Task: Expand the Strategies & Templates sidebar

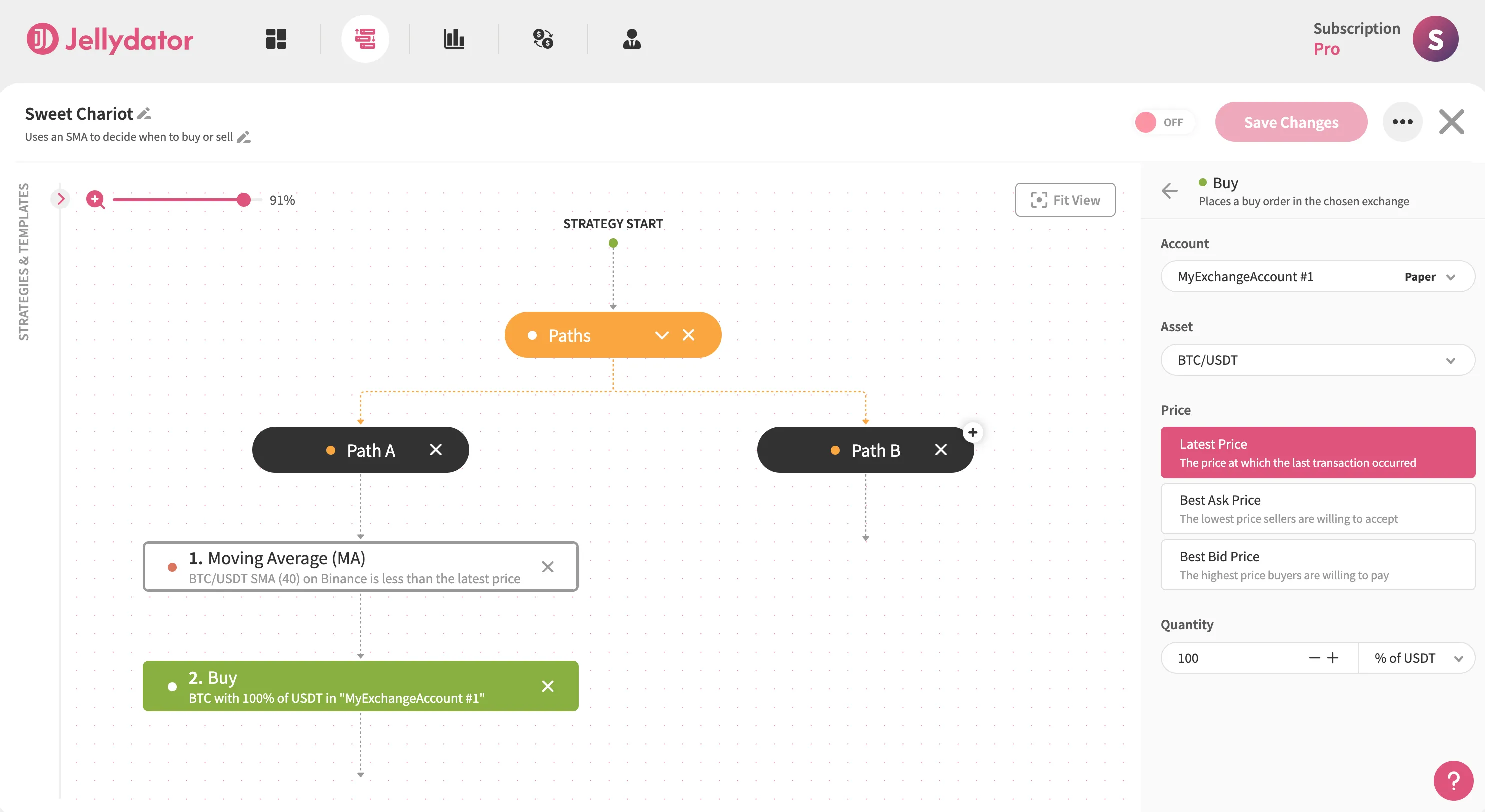Action: (x=60, y=199)
